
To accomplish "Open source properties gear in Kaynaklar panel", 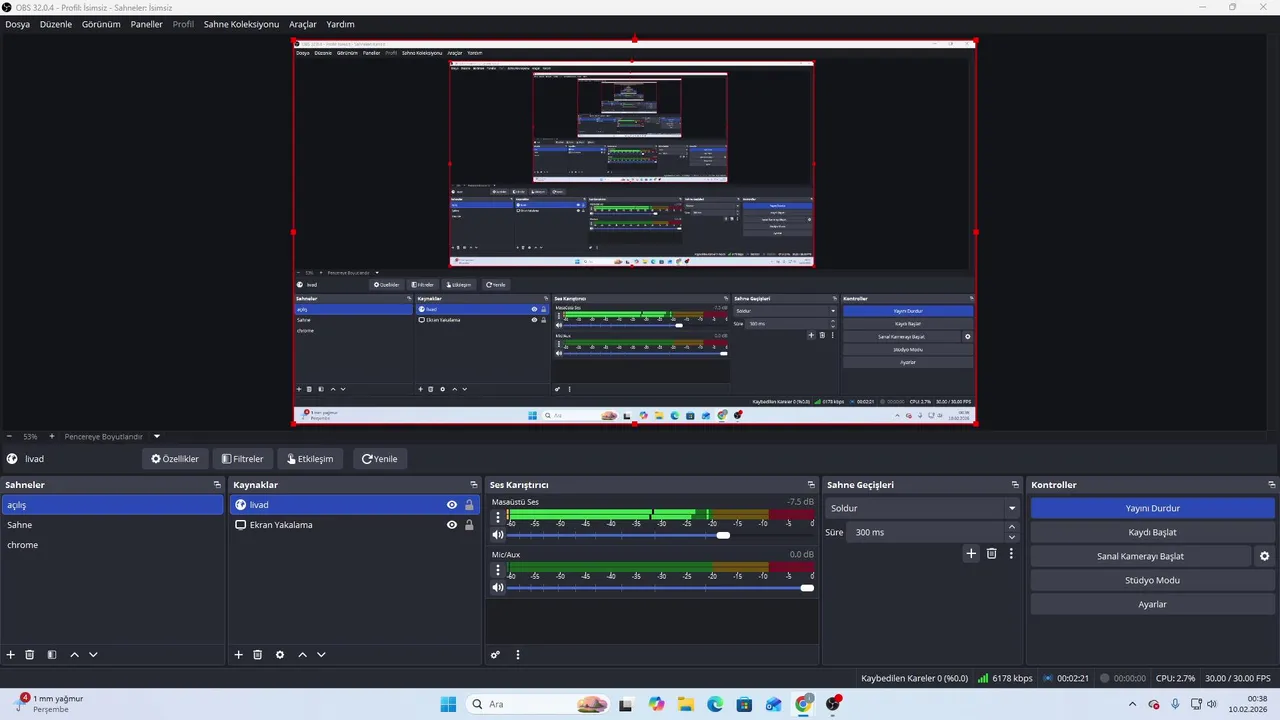I will (280, 655).
